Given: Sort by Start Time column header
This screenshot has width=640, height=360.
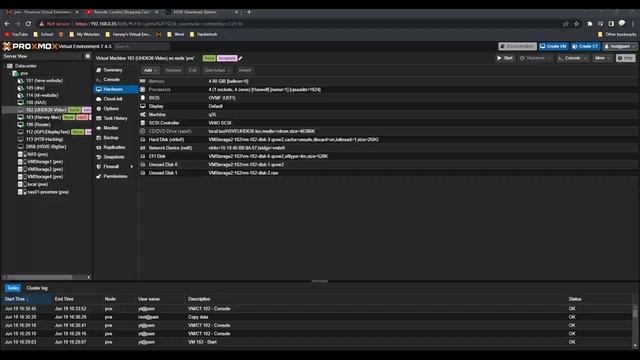Looking at the screenshot, I should pos(27,299).
